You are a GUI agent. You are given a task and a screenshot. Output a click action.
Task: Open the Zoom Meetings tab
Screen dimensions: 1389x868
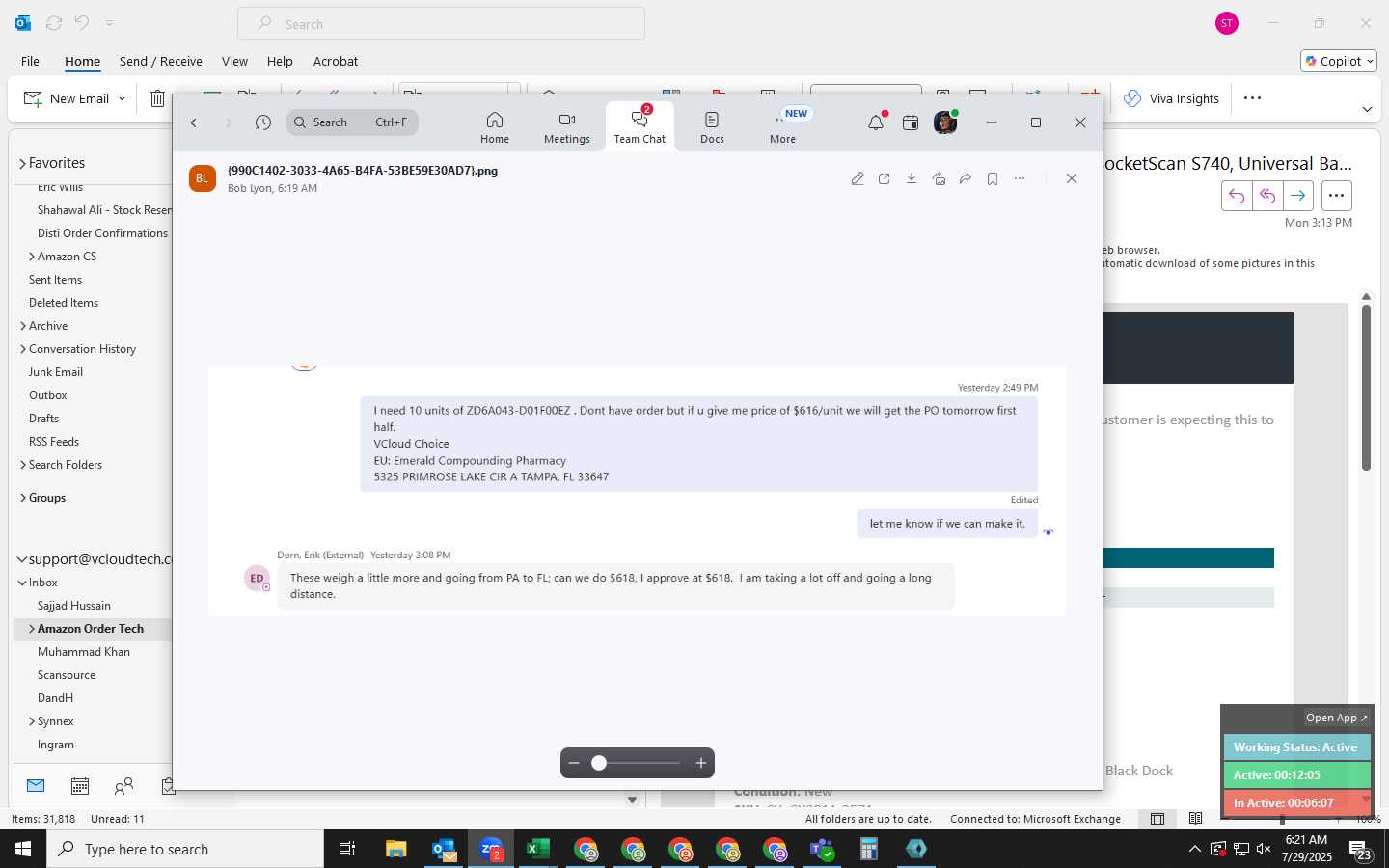[x=567, y=127]
